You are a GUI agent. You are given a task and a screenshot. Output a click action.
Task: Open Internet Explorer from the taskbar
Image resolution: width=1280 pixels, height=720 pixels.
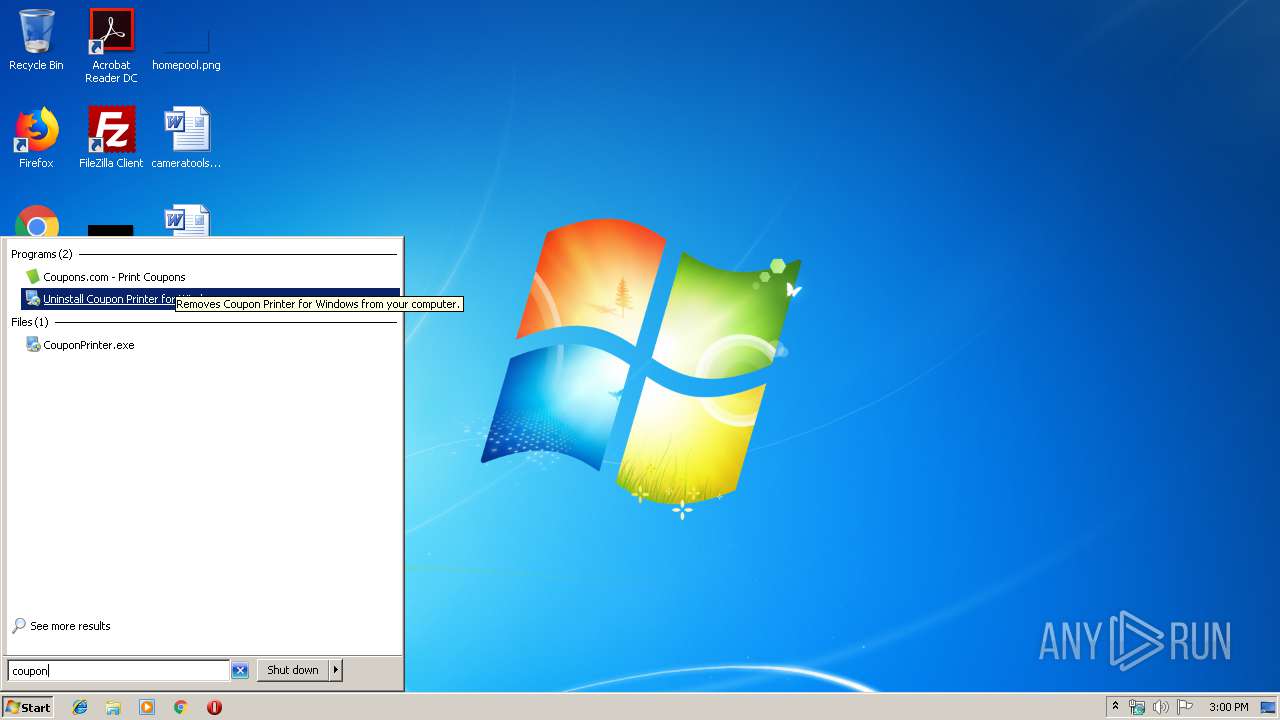80,707
